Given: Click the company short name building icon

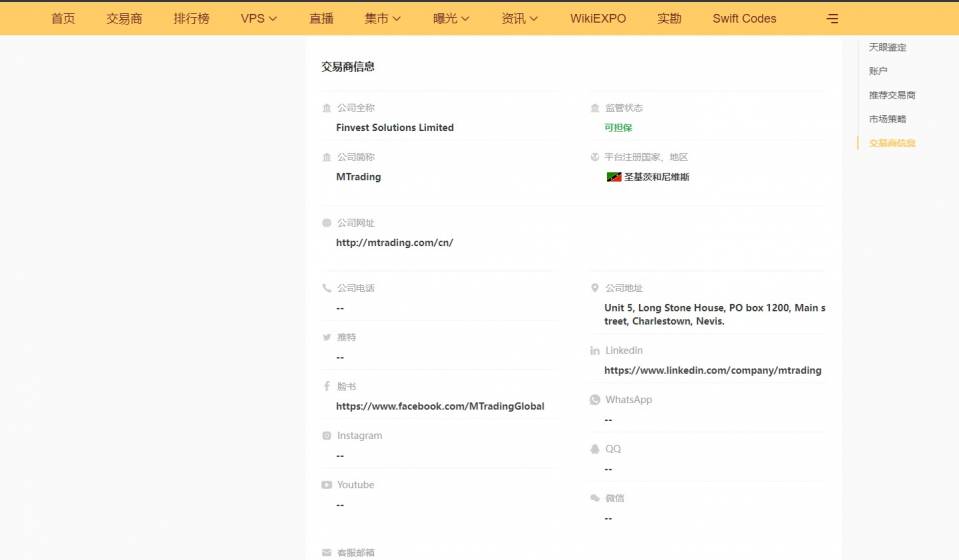Looking at the screenshot, I should coord(327,157).
